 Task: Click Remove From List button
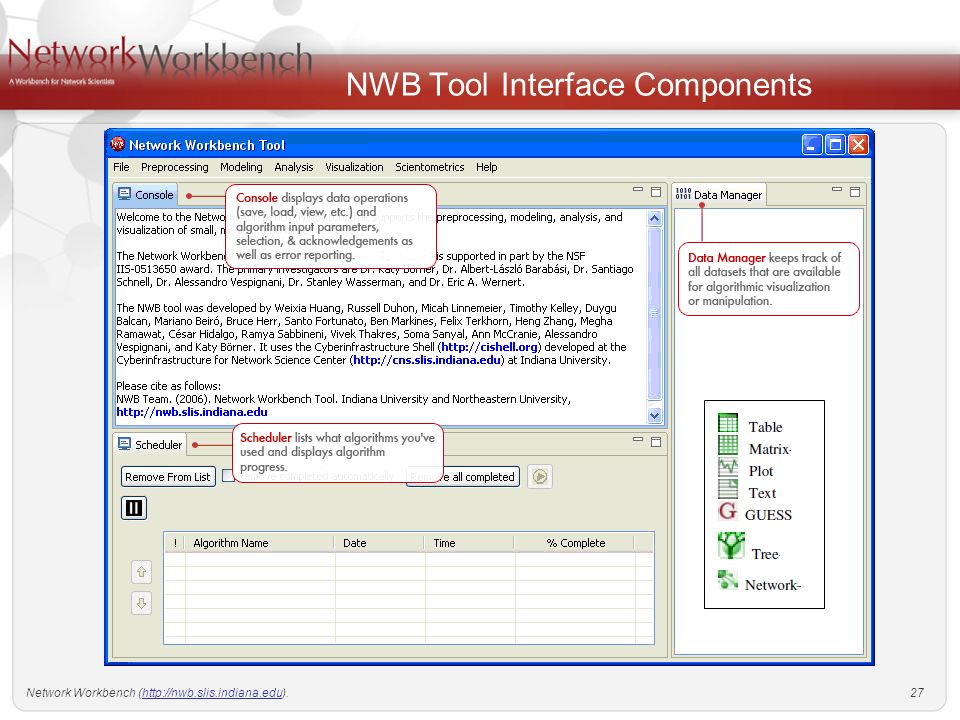(x=168, y=477)
